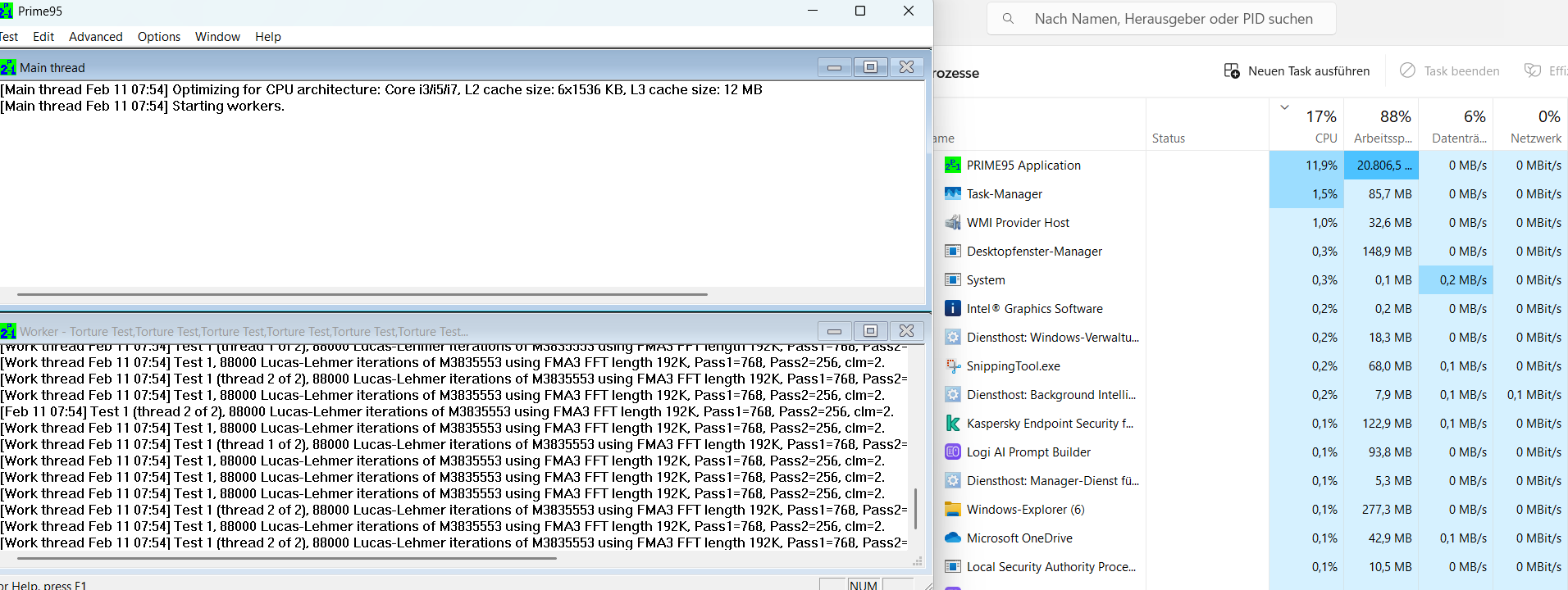Select the System process icon
The image size is (1568, 590).
point(953,280)
